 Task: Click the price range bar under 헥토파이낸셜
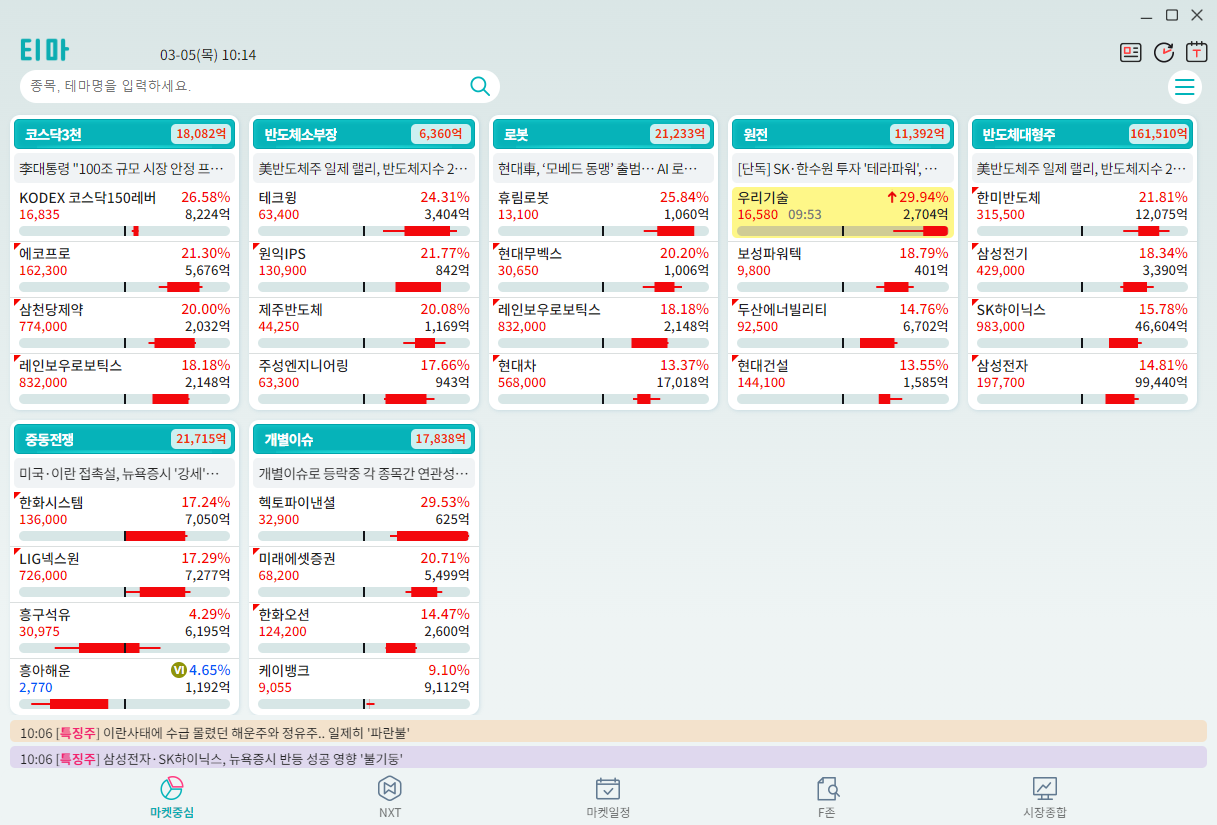tap(364, 536)
